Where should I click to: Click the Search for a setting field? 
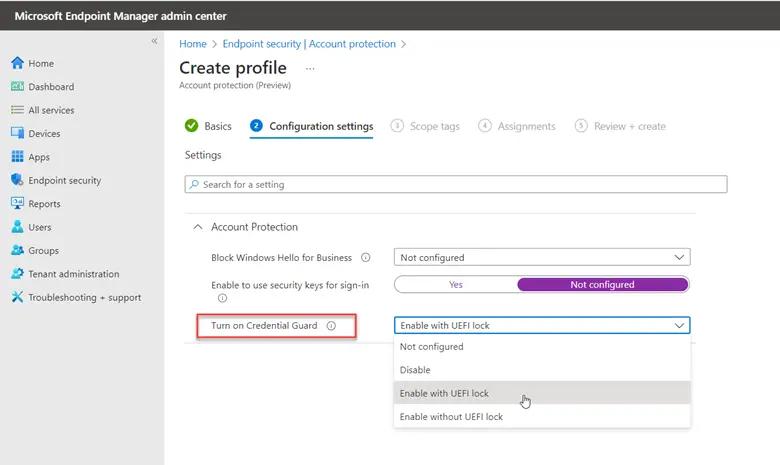tap(456, 185)
